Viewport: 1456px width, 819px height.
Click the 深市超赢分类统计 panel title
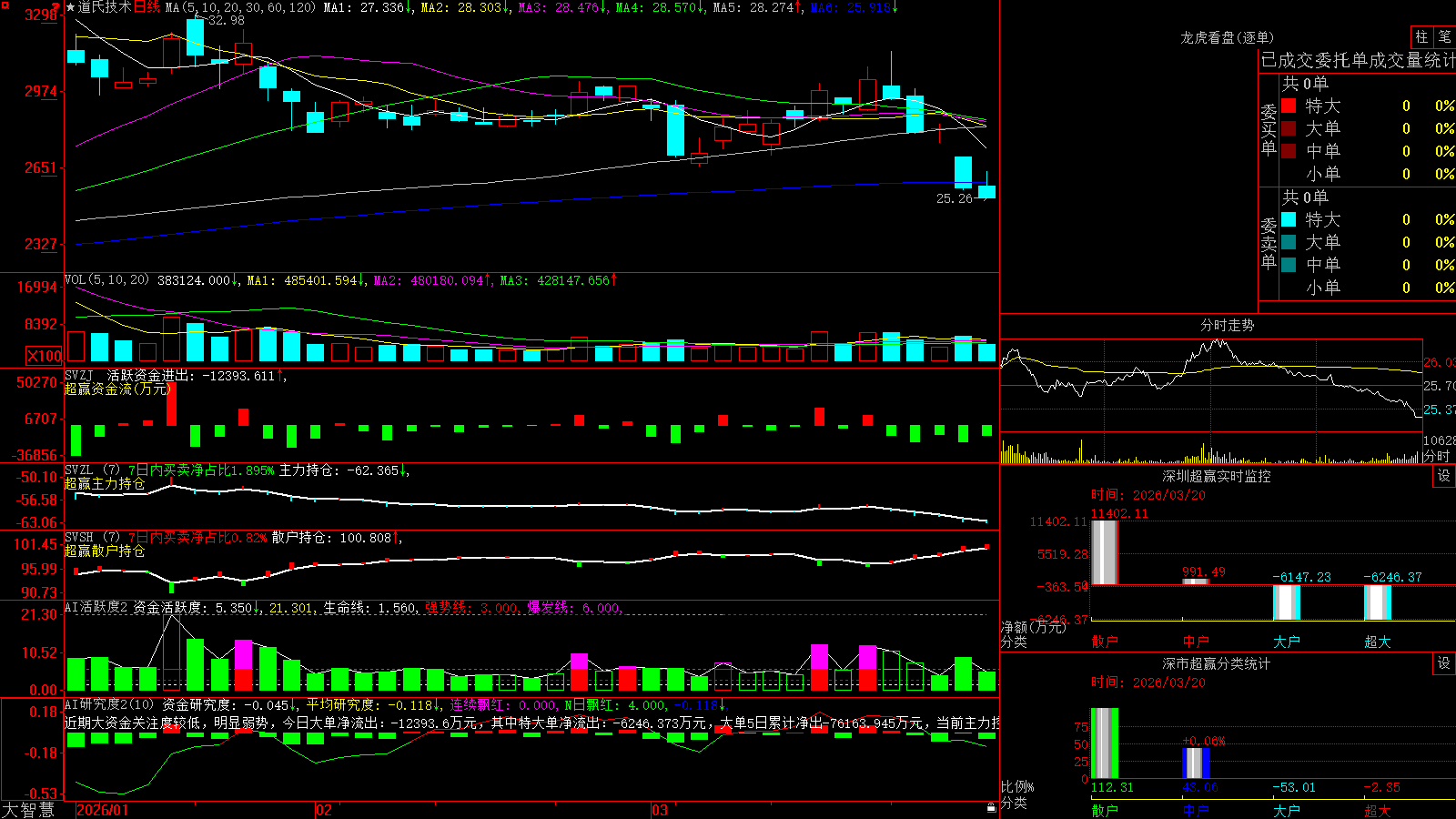coord(1216,663)
